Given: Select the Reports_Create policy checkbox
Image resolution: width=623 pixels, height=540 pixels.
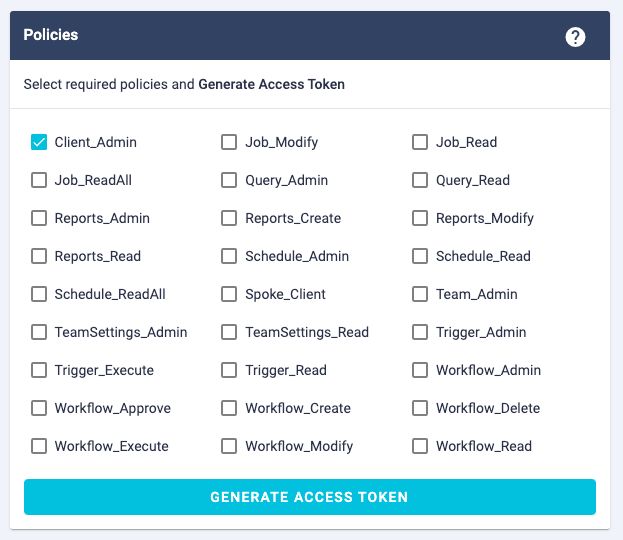Looking at the screenshot, I should (229, 218).
